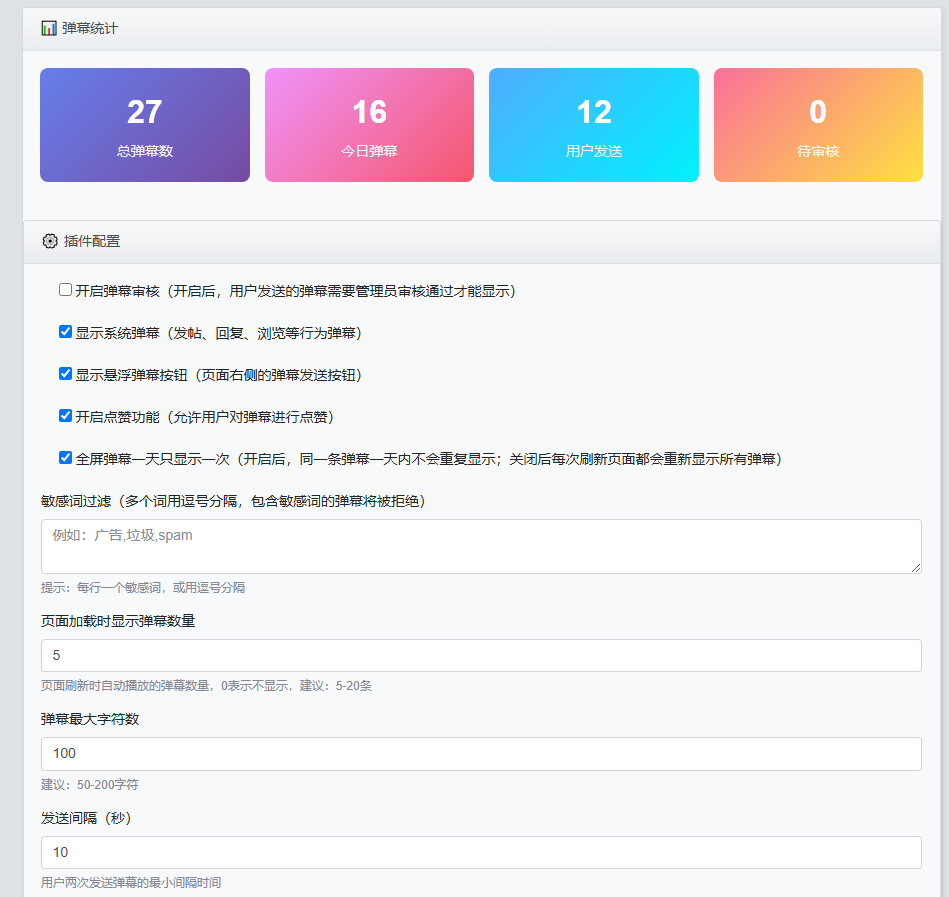Click the 页面加载时显示弹幕数量 input field
This screenshot has height=897, width=949.
point(480,656)
